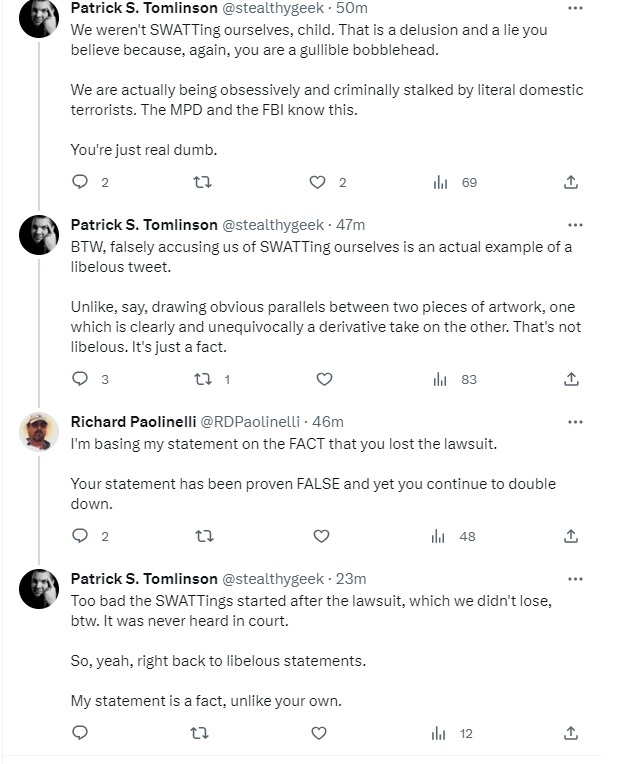Image resolution: width=642 pixels, height=764 pixels.
Task: Like Richard Paolinelli's lawsuit tweet
Action: click(321, 536)
